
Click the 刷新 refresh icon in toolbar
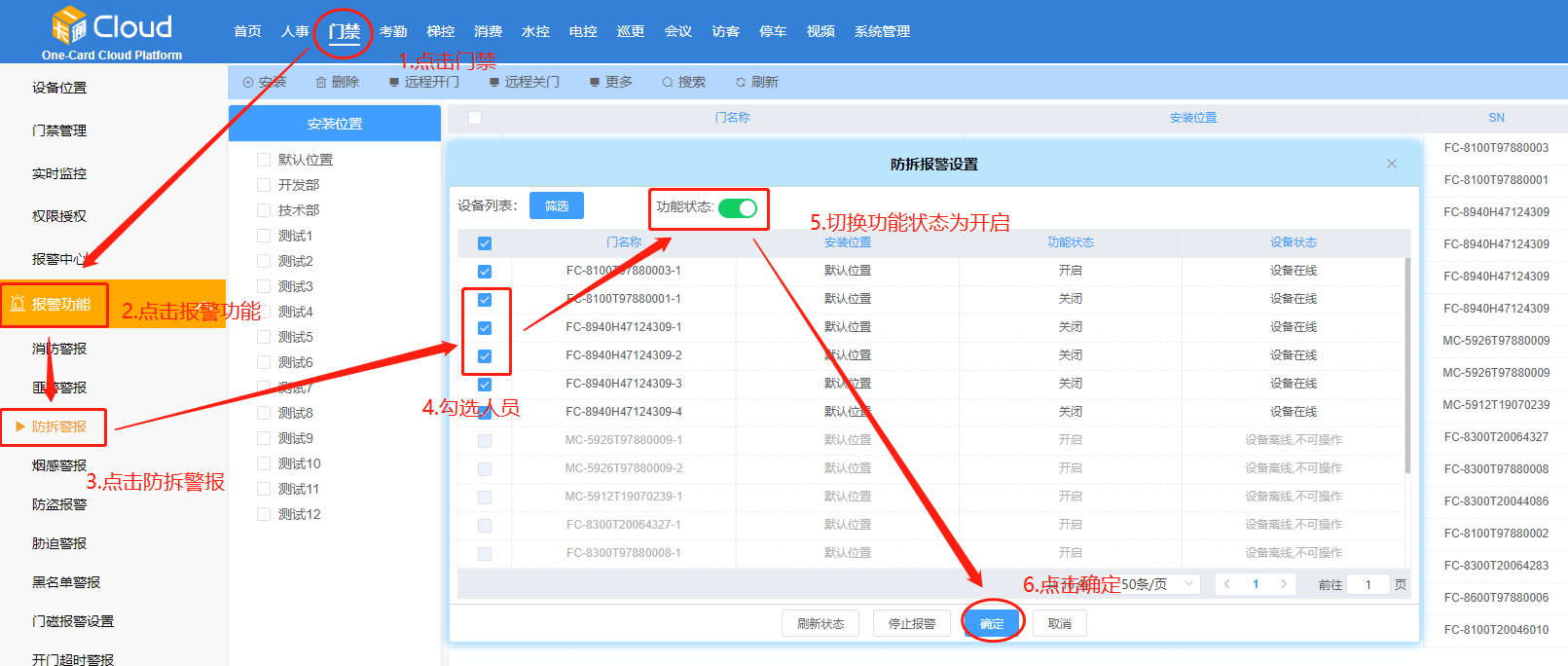coord(741,83)
